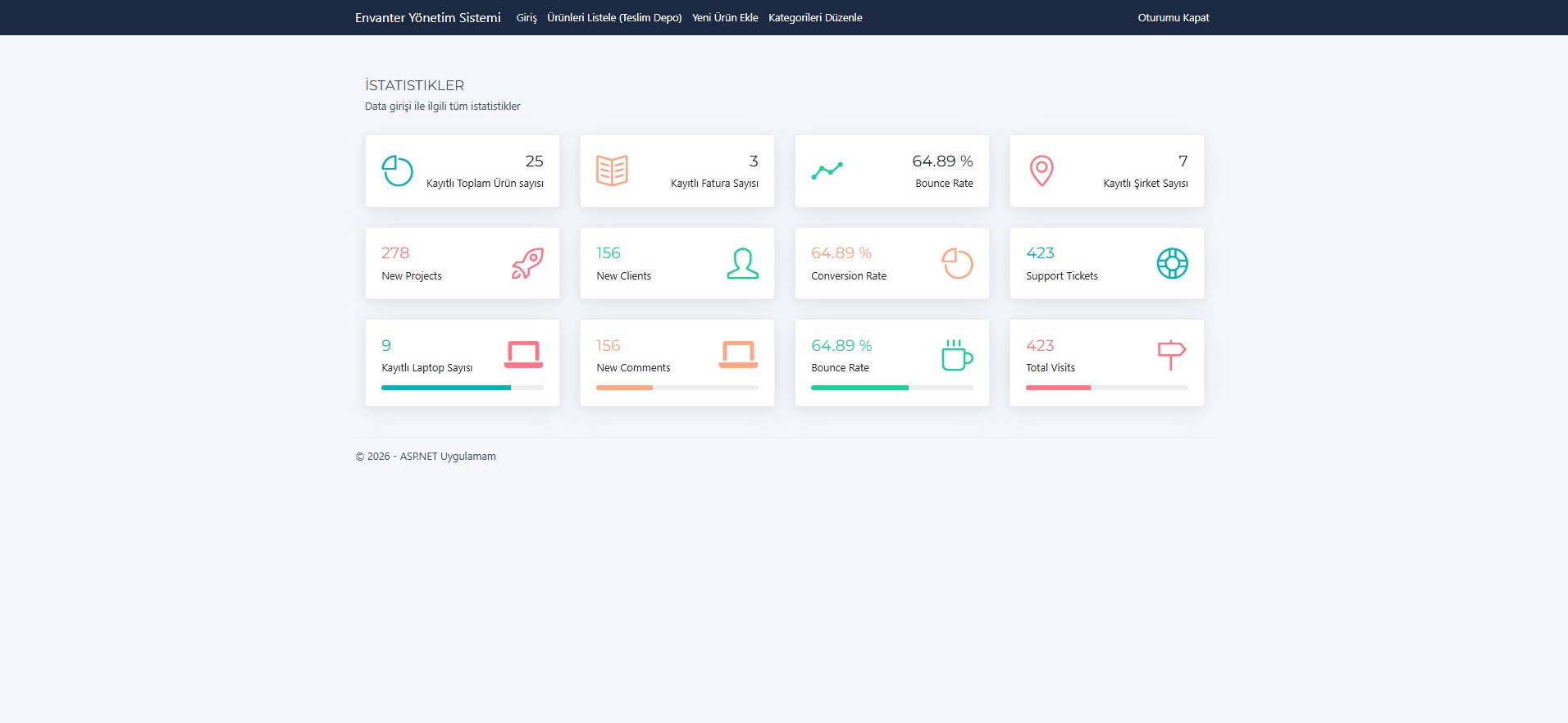Click the orange pie icon in Conversion Rate card
Viewport: 1568px width, 723px height.
click(x=957, y=263)
